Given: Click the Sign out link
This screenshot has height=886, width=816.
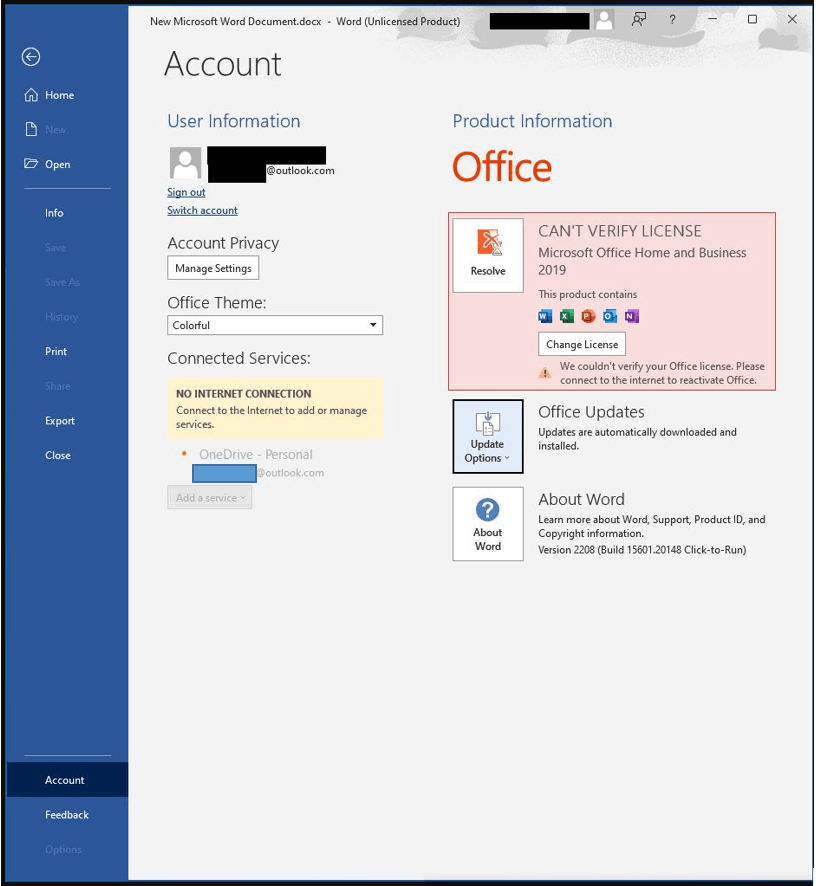Looking at the screenshot, I should (186, 193).
